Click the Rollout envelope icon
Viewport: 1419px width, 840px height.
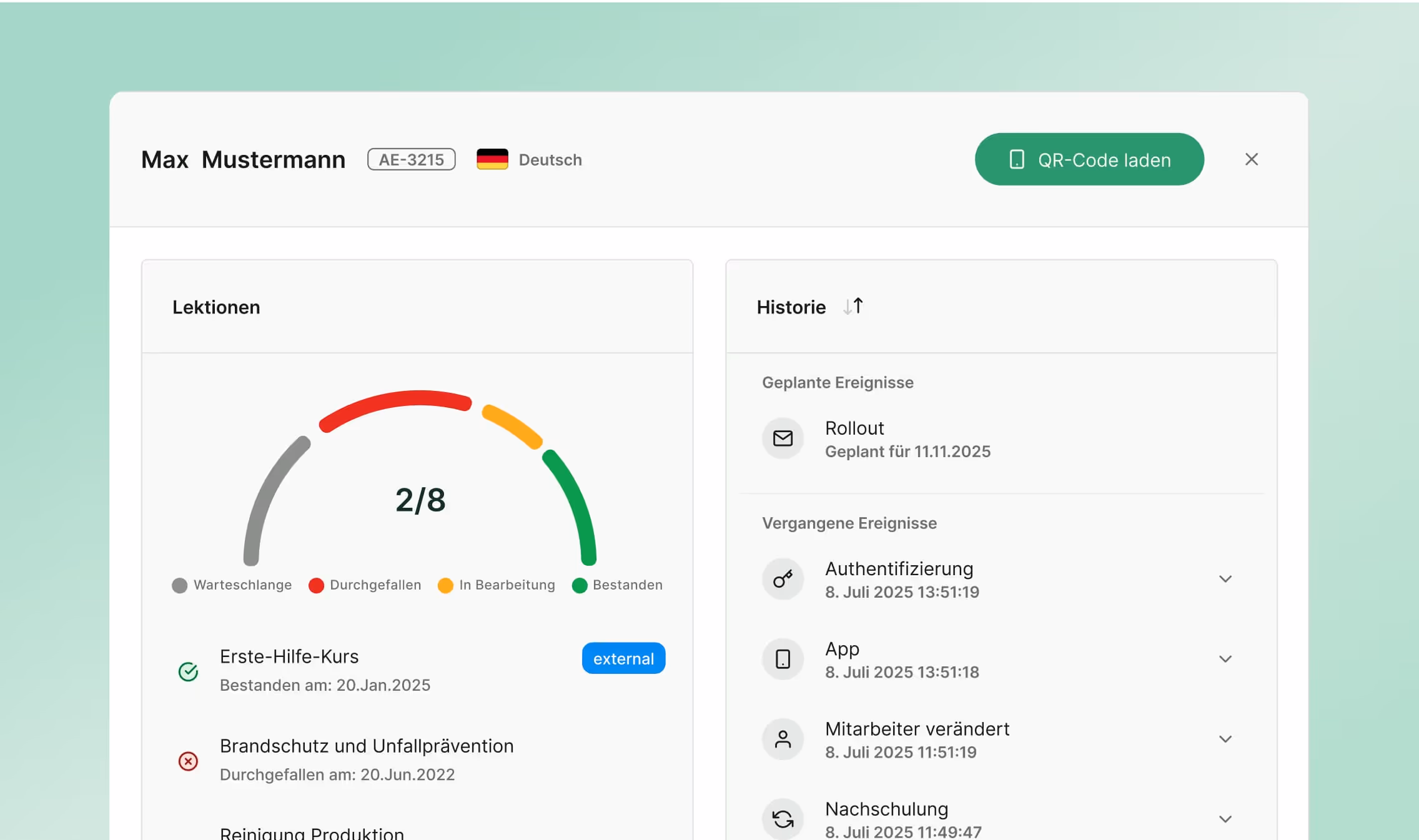click(783, 438)
